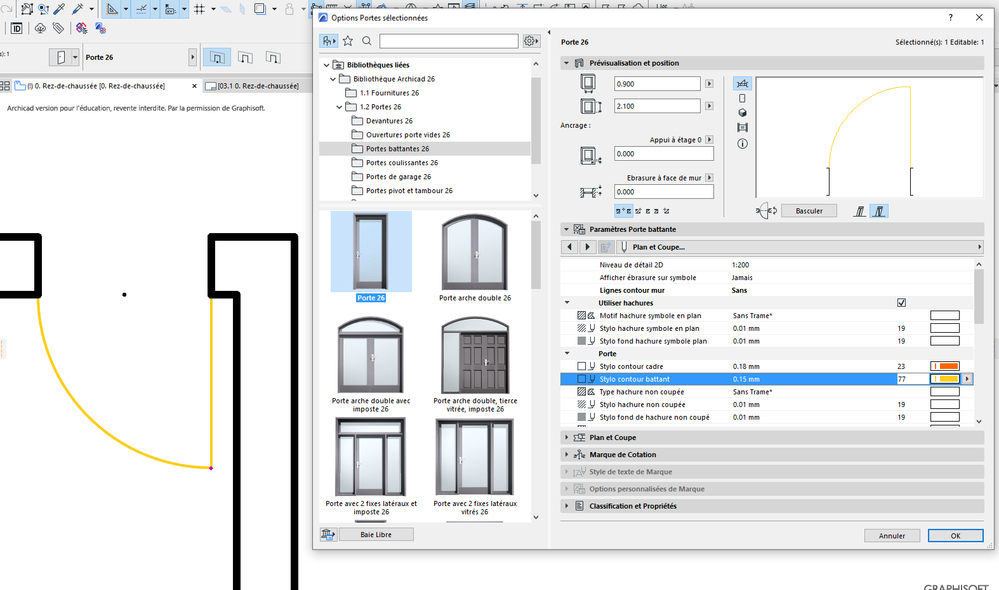Open the Plan et Coupe... page dropdown

click(x=800, y=247)
